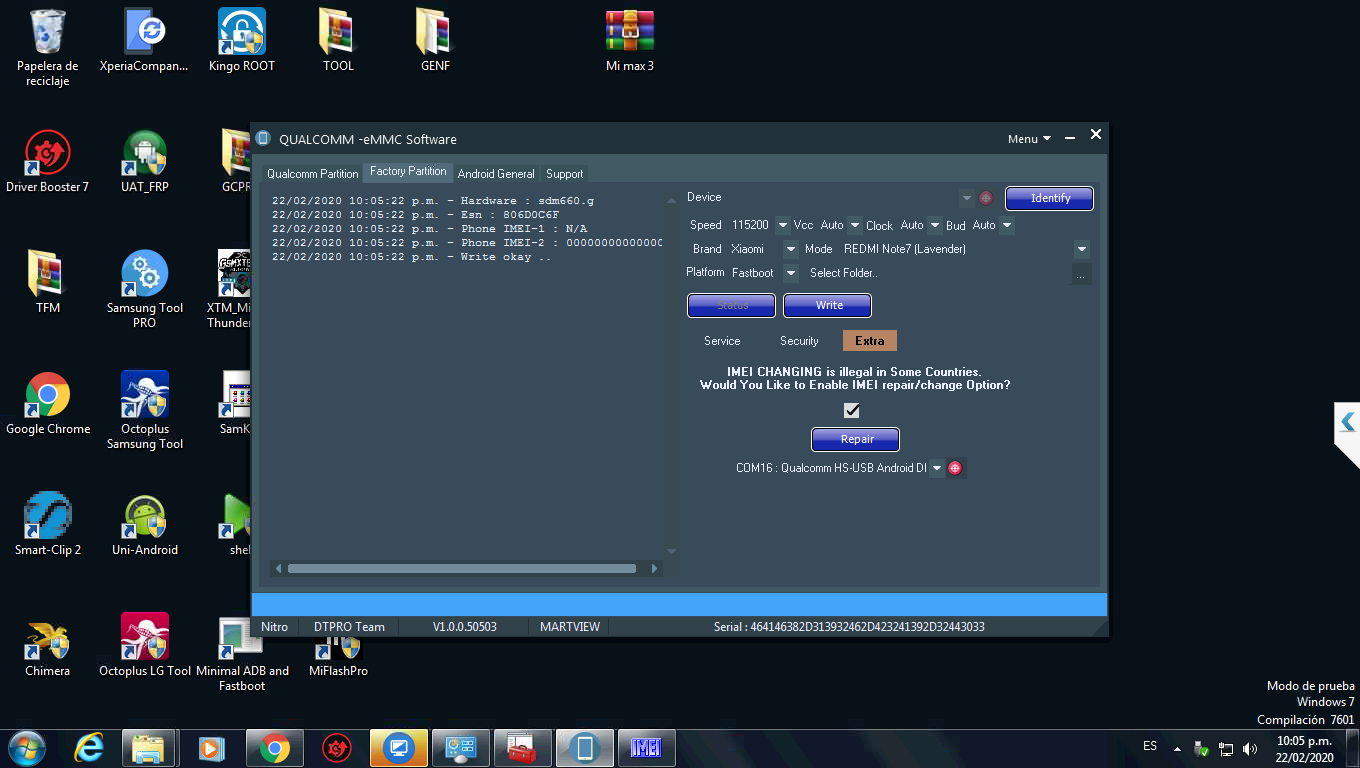Expand the Vcc Auto dropdown

[x=855, y=225]
